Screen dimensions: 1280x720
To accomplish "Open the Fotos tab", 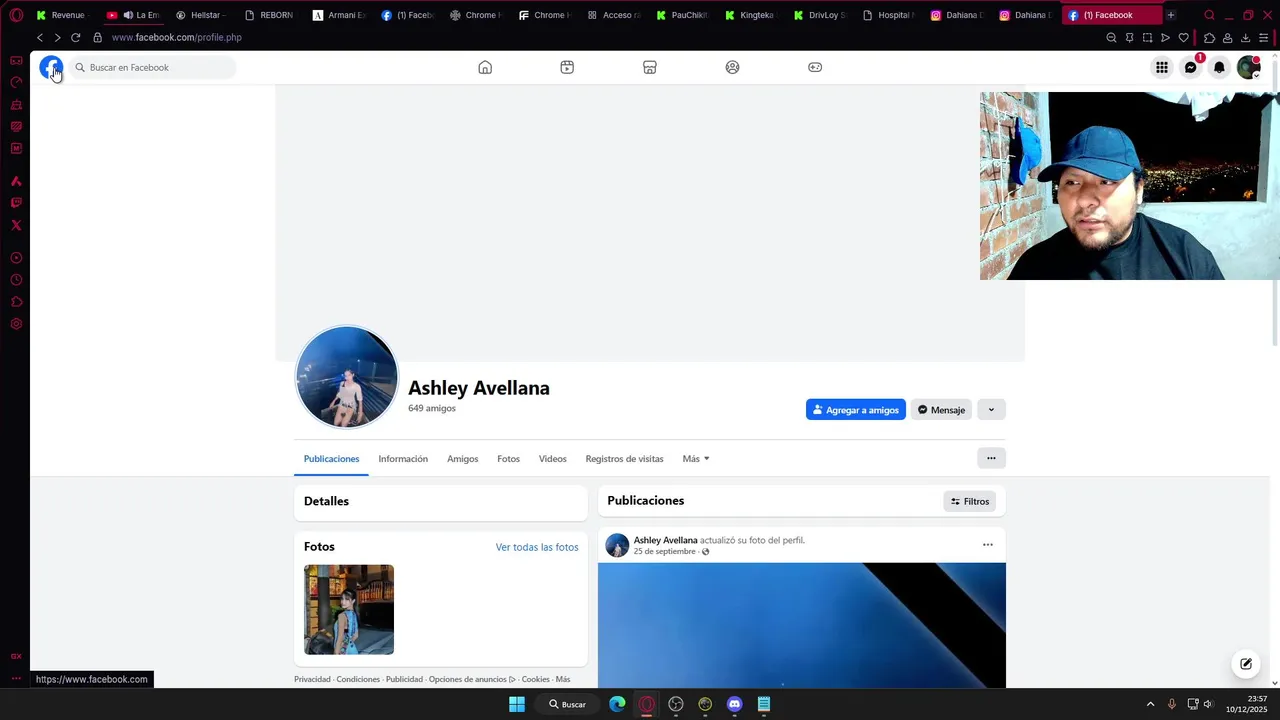I will click(x=508, y=459).
